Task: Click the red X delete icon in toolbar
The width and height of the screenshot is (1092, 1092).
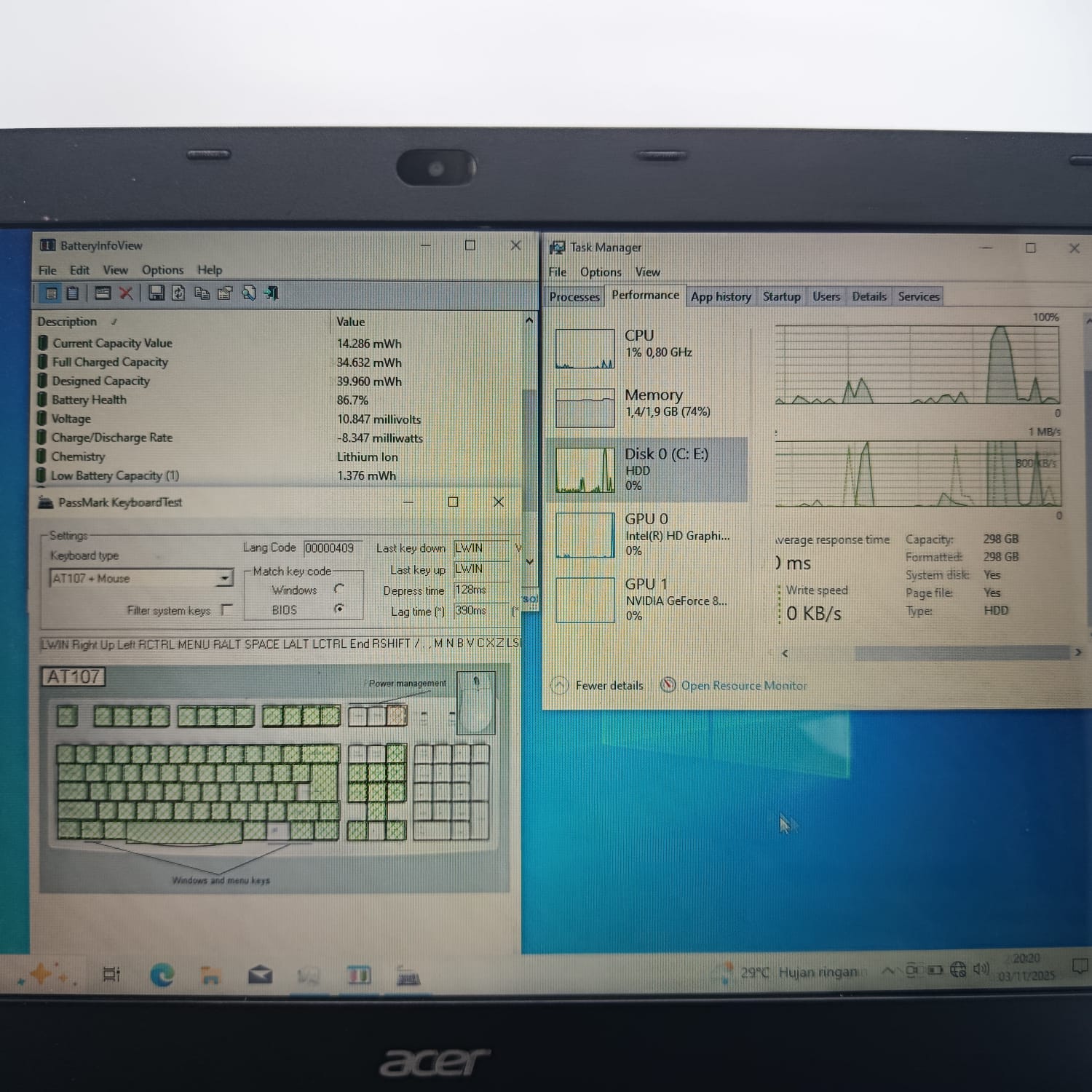Action: (126, 293)
